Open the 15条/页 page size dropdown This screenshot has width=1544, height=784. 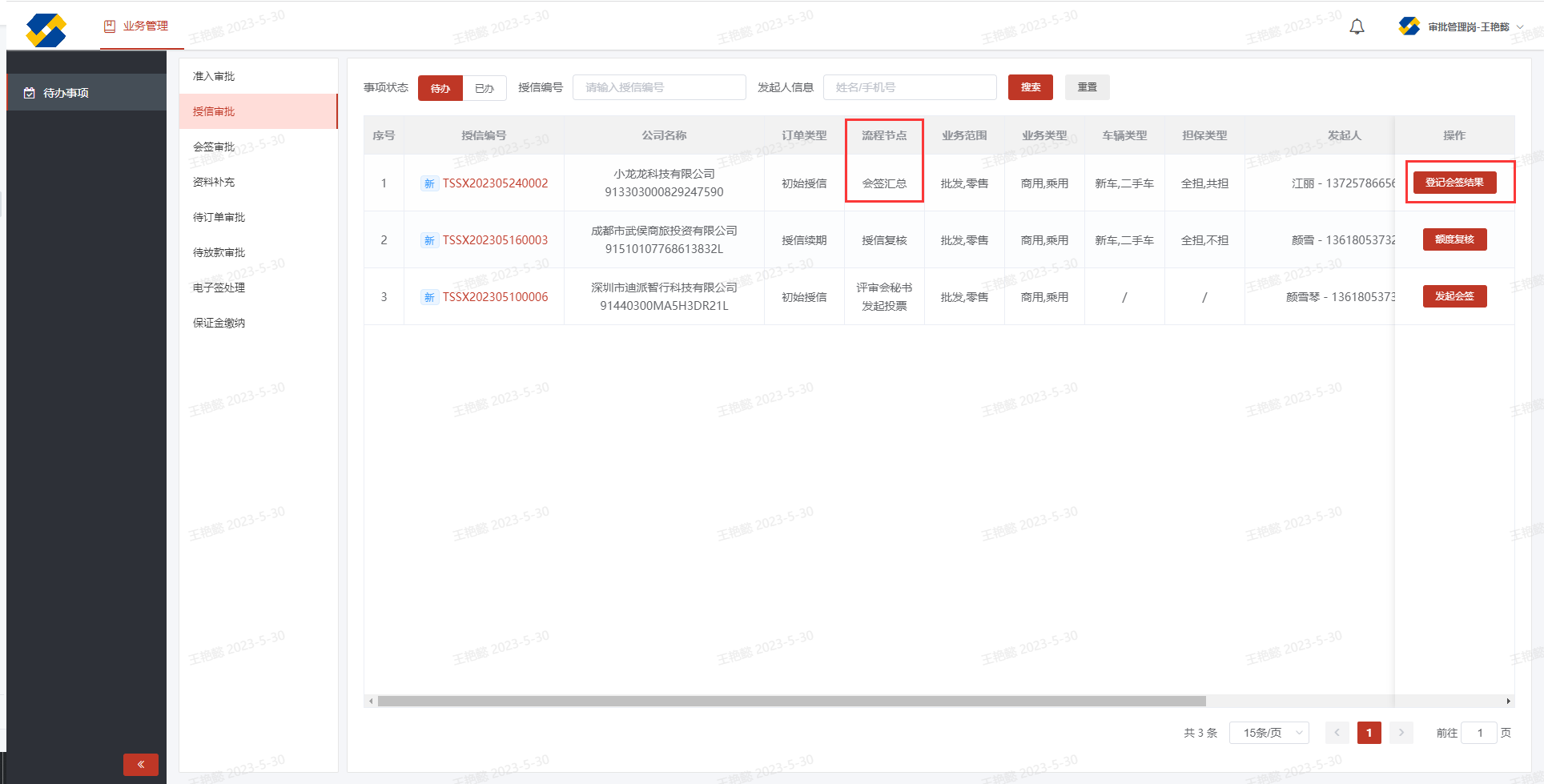(1273, 733)
